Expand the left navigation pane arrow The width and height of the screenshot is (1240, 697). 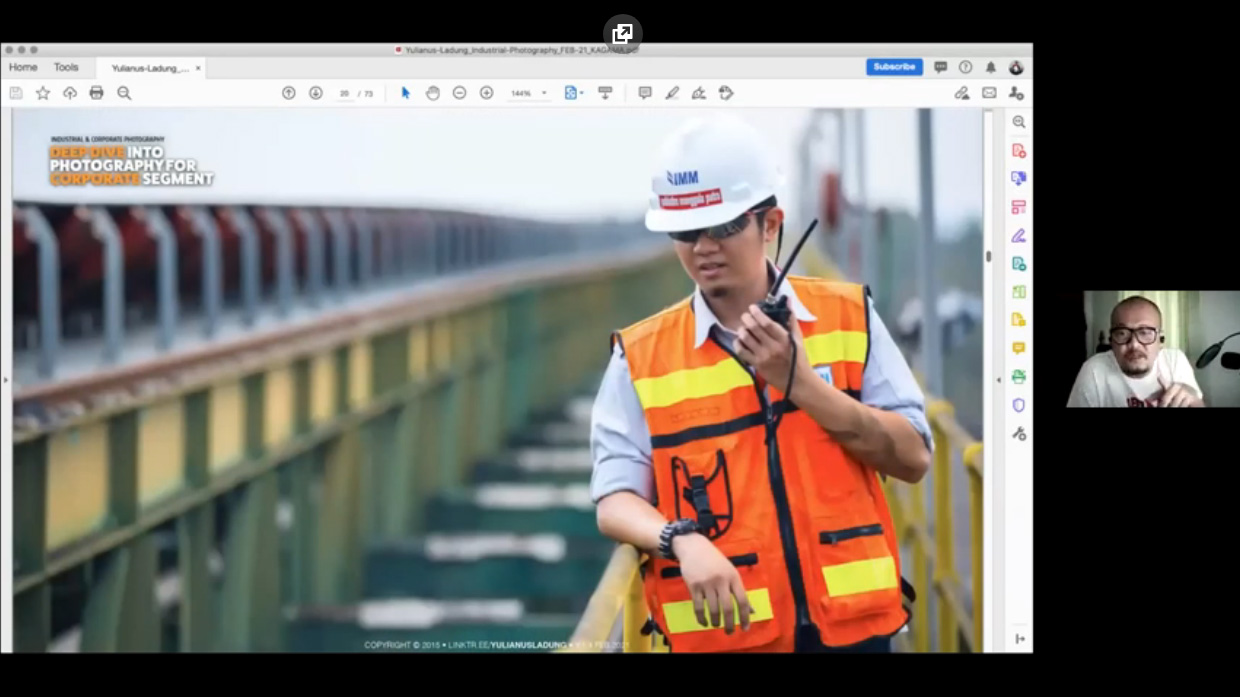tap(6, 380)
